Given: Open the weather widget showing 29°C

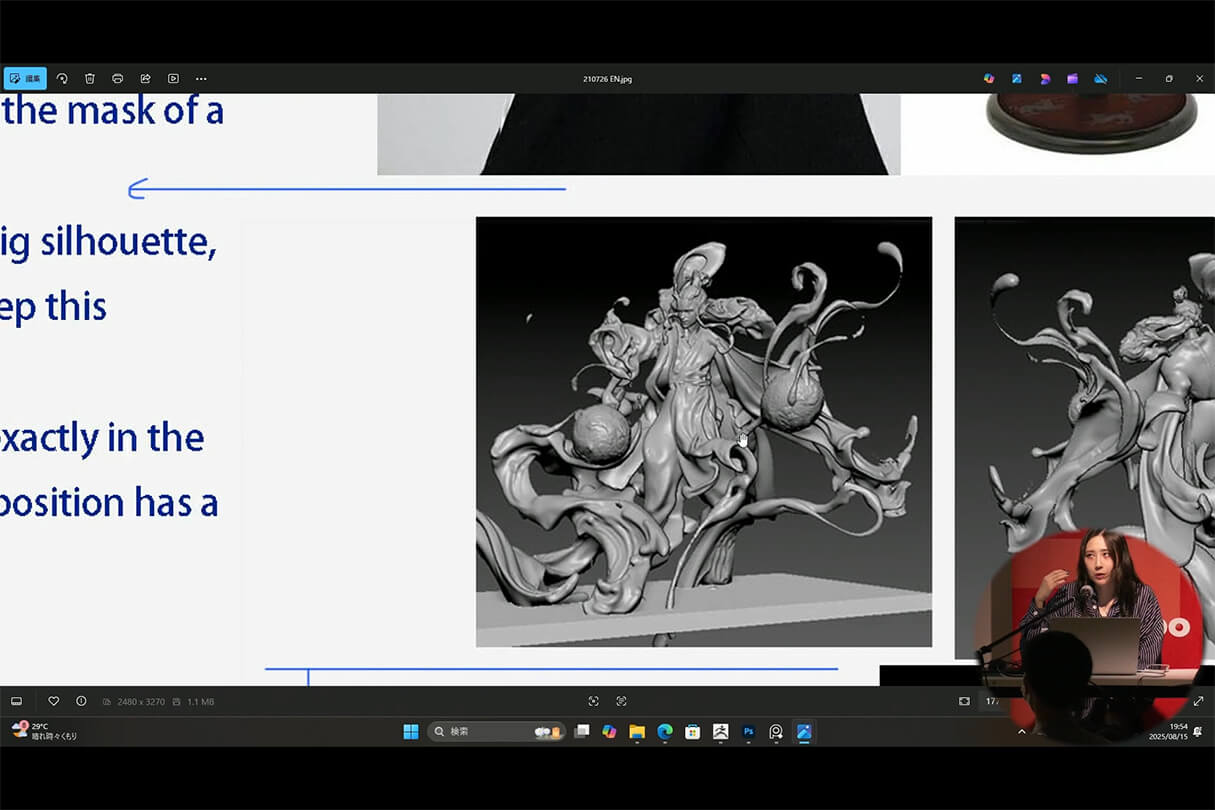Looking at the screenshot, I should (x=45, y=731).
